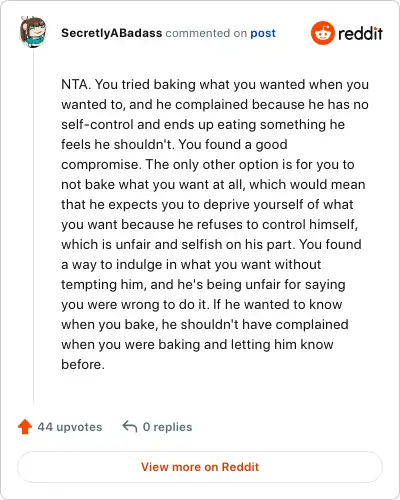Screen dimensions: 400x500
Task: Select the "0 replies" count label
Action: tap(167, 427)
